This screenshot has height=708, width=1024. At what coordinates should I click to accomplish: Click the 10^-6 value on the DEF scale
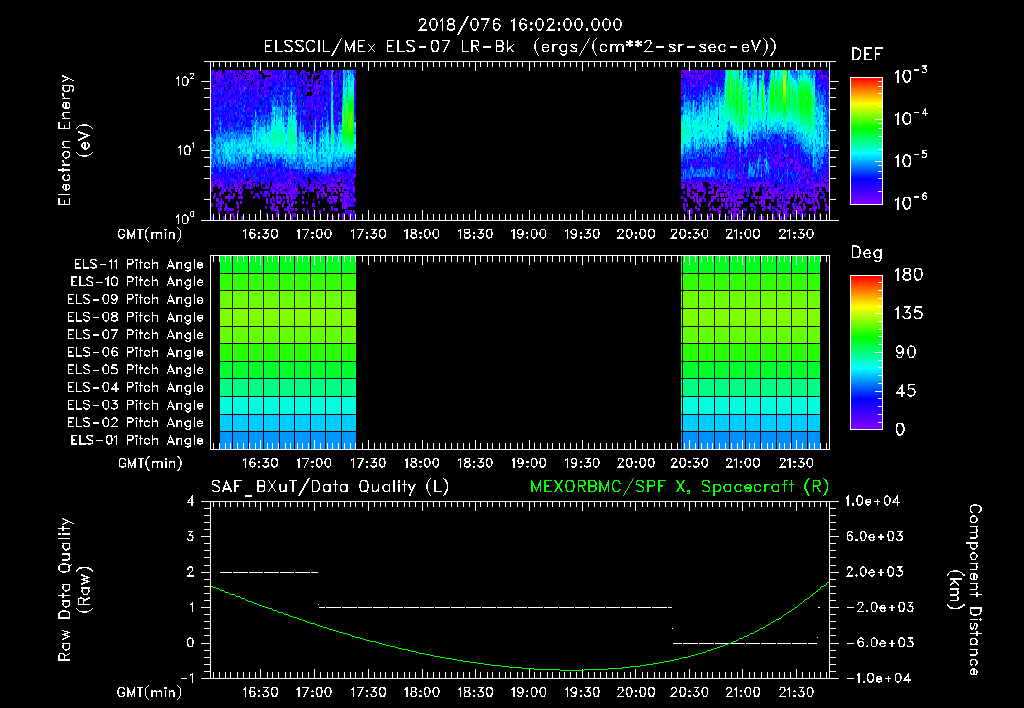tap(910, 202)
